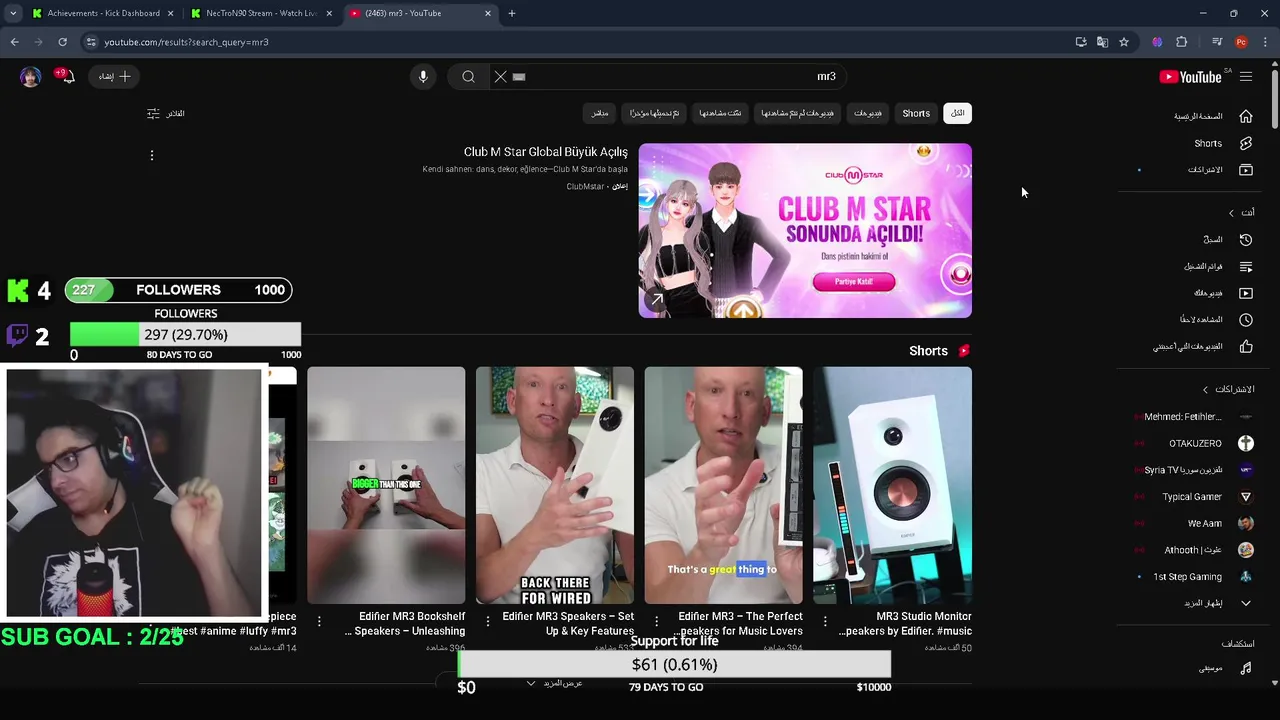Image resolution: width=1280 pixels, height=720 pixels.
Task: Open the YouTube home logo
Action: point(1190,77)
